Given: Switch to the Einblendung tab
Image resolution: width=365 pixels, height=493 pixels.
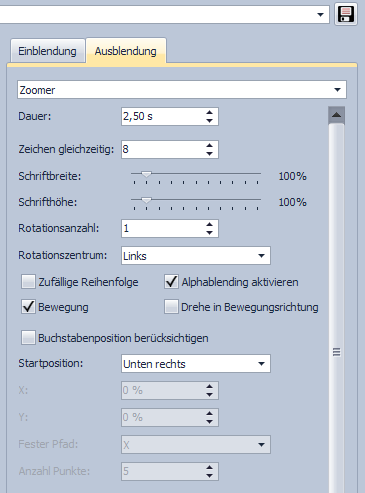Looking at the screenshot, I should coord(47,51).
